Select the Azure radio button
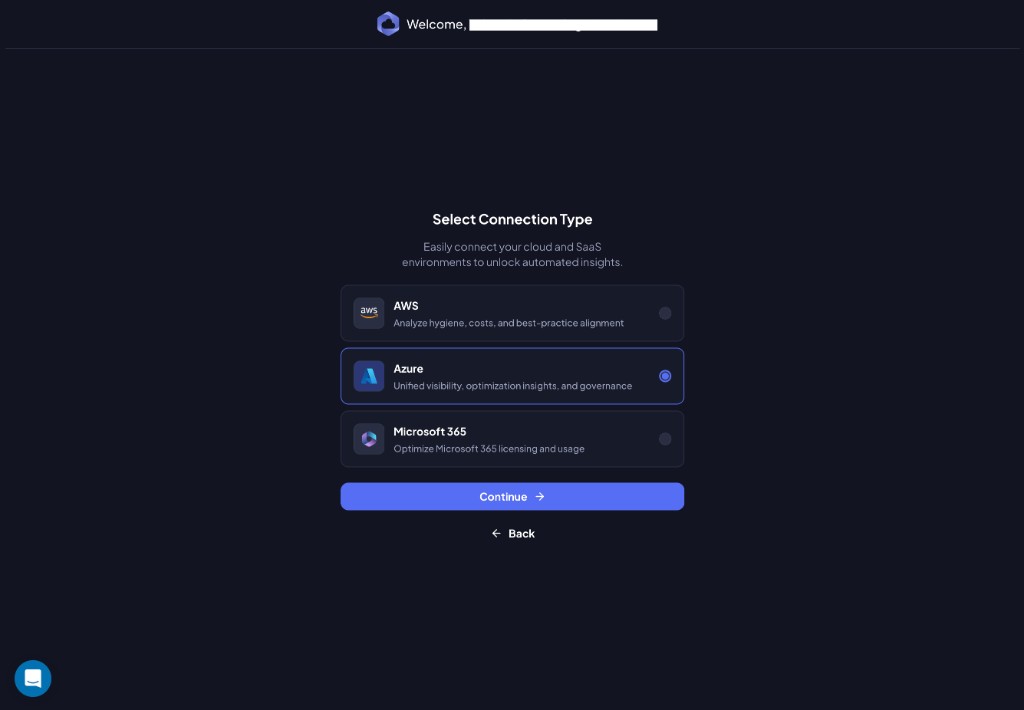 pos(665,376)
